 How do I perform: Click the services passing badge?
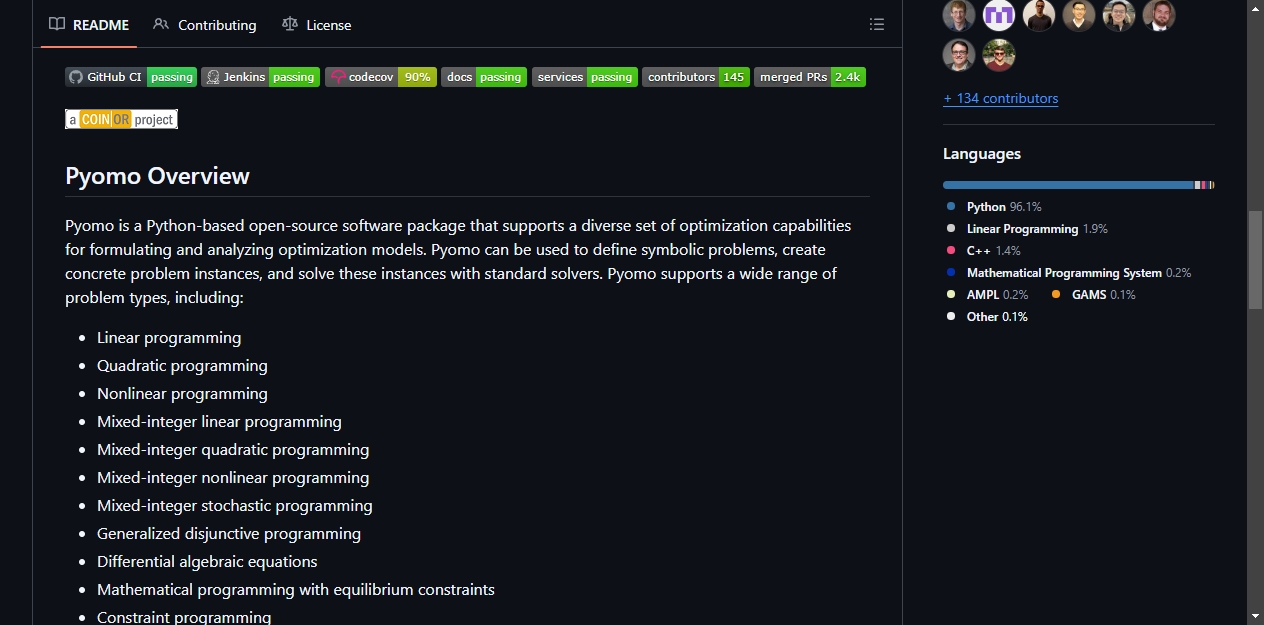click(x=585, y=77)
